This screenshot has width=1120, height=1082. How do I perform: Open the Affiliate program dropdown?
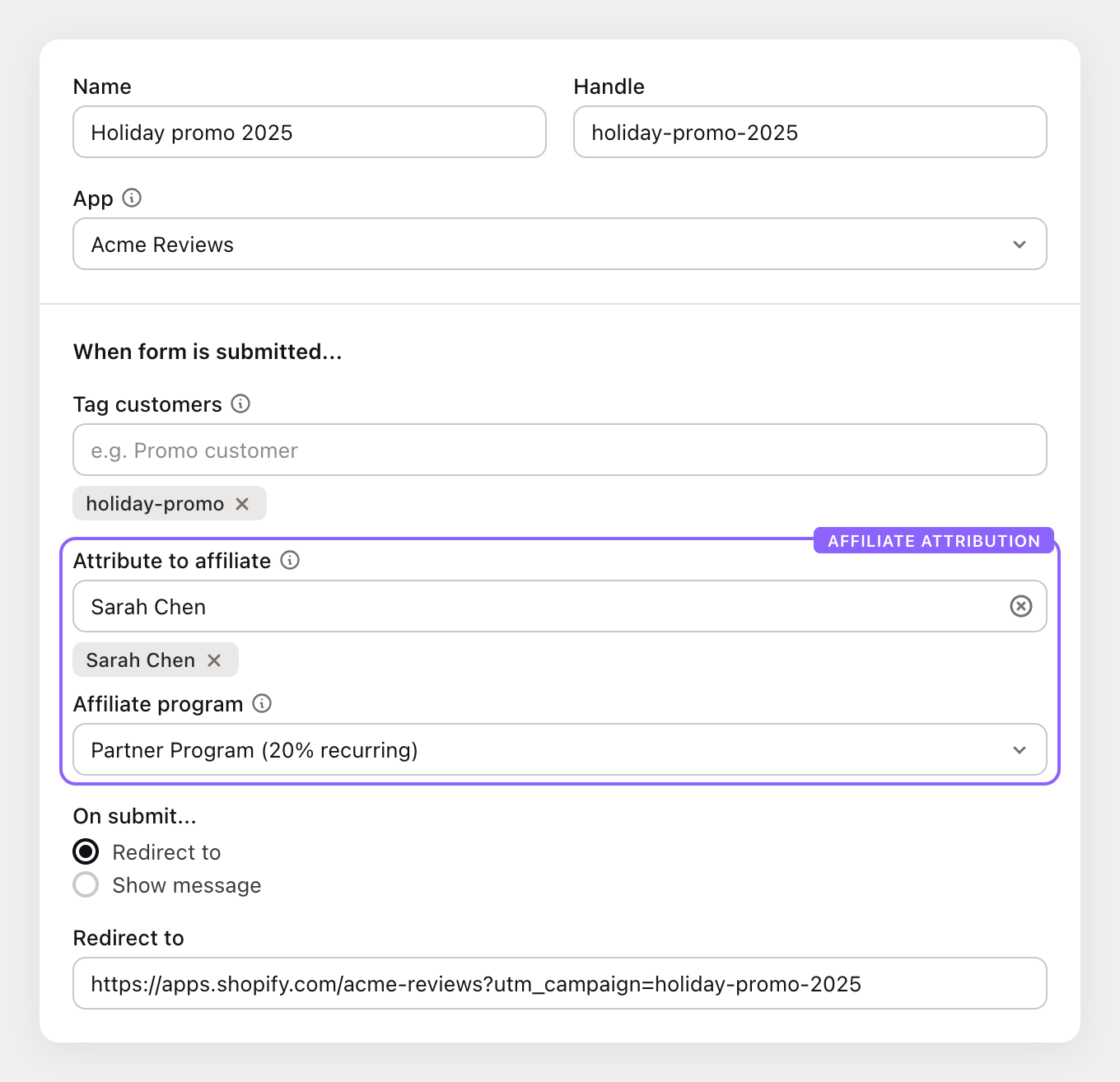tap(560, 749)
